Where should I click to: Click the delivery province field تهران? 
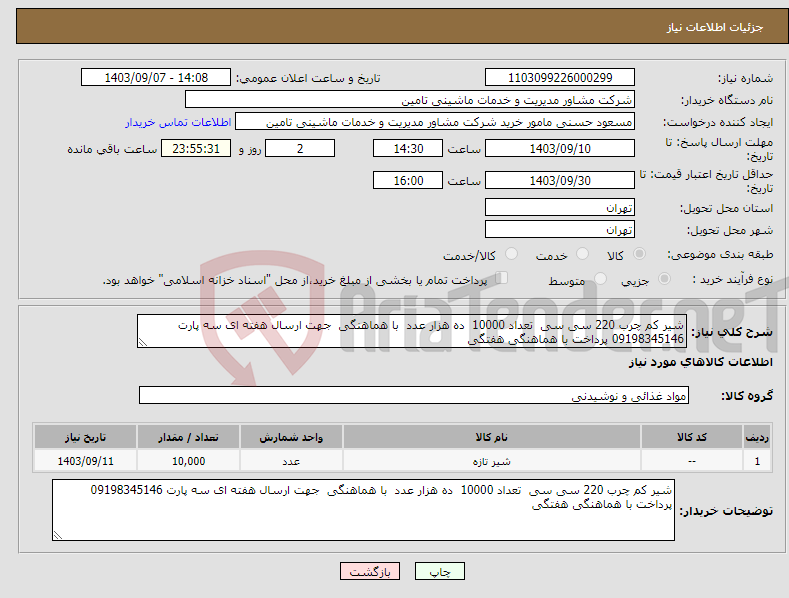[560, 207]
